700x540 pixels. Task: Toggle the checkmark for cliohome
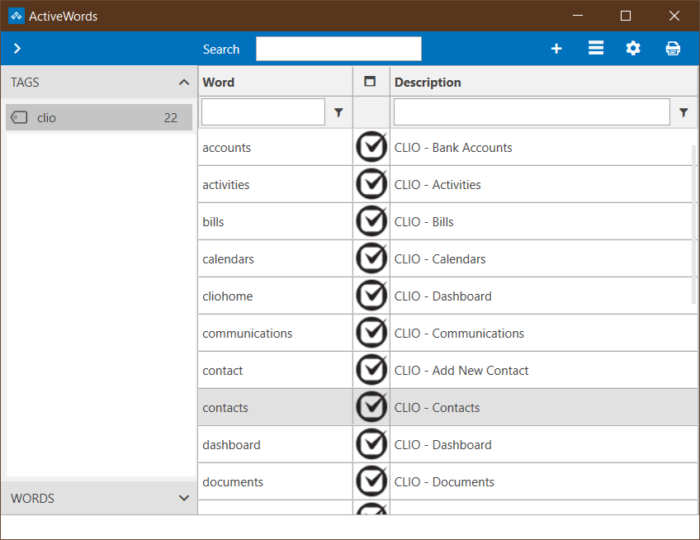371,295
